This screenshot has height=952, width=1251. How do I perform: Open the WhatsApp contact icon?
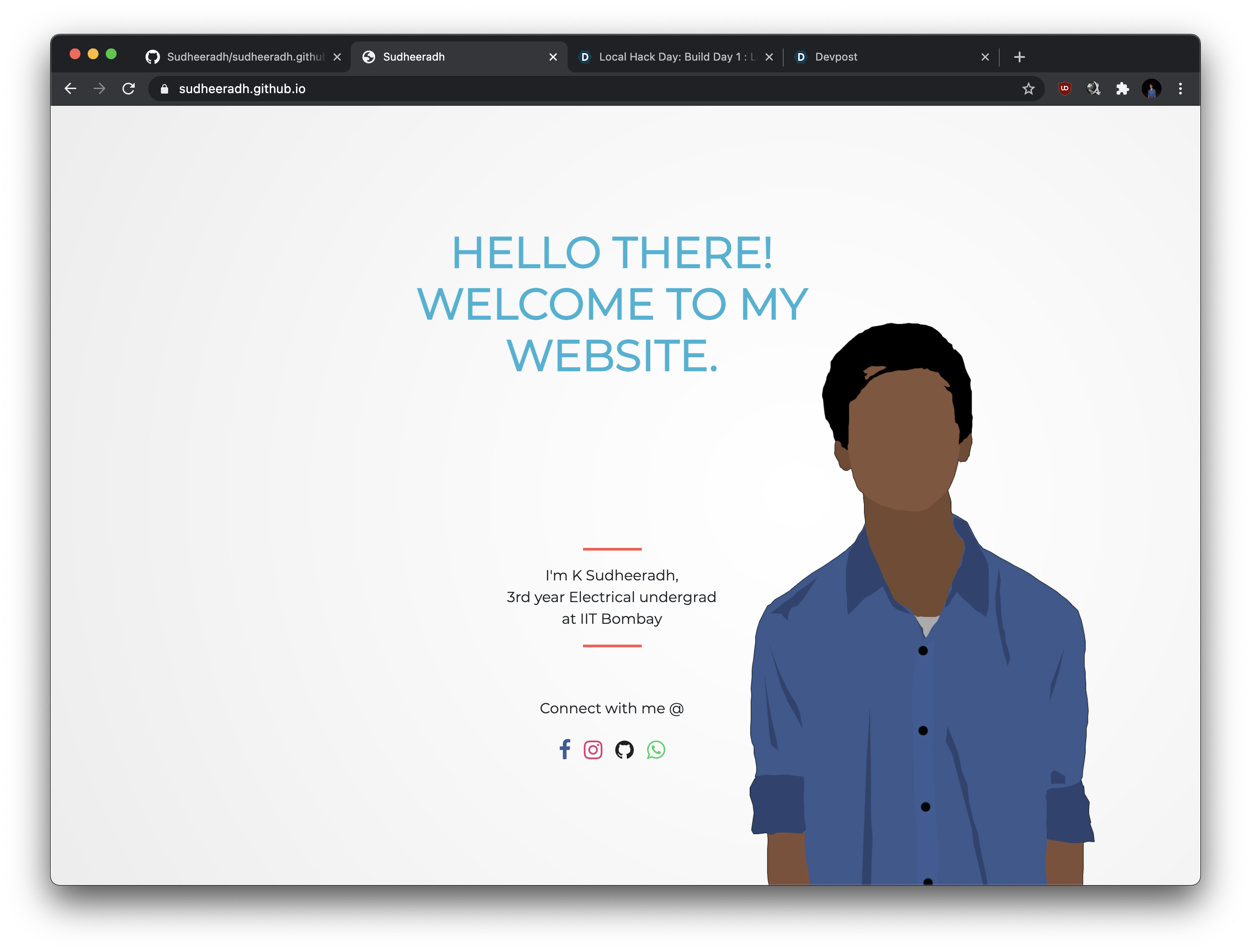[x=655, y=749]
